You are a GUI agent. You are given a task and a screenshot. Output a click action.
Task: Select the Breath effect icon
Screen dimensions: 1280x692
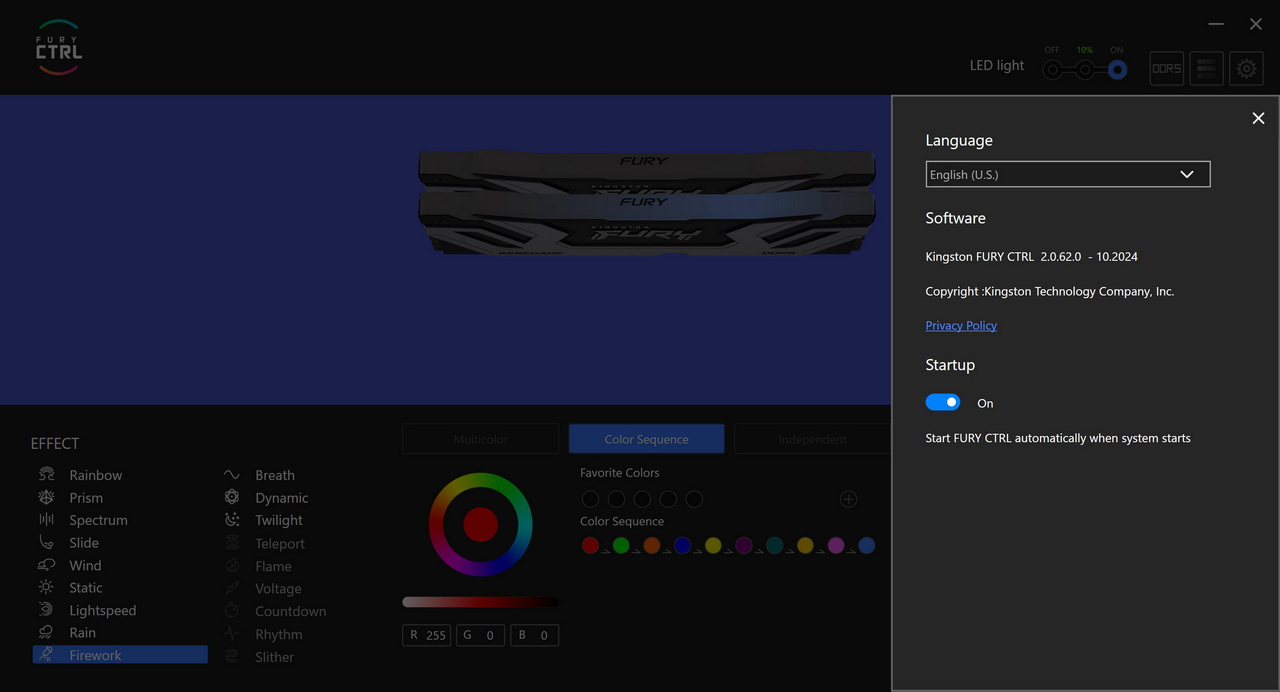pyautogui.click(x=232, y=475)
